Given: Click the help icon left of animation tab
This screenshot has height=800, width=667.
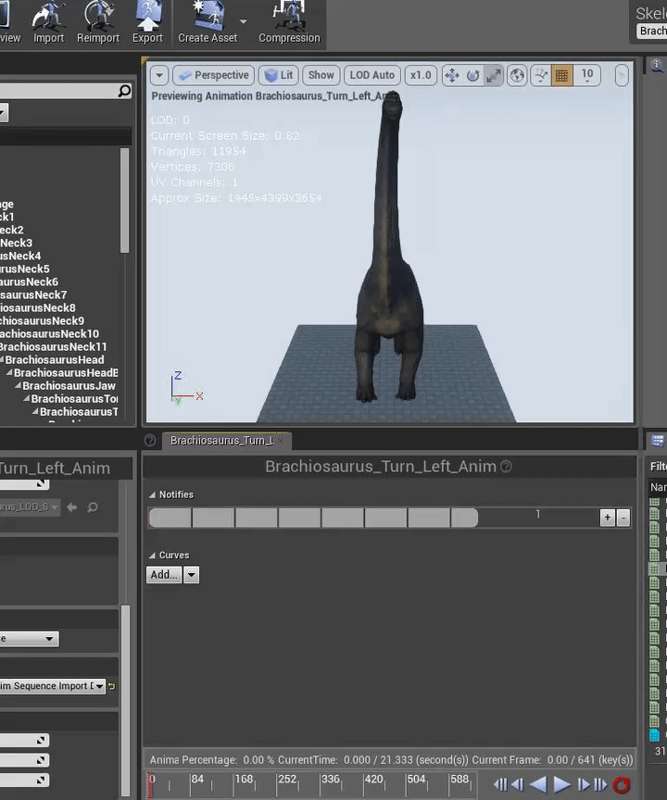Looking at the screenshot, I should pos(150,440).
